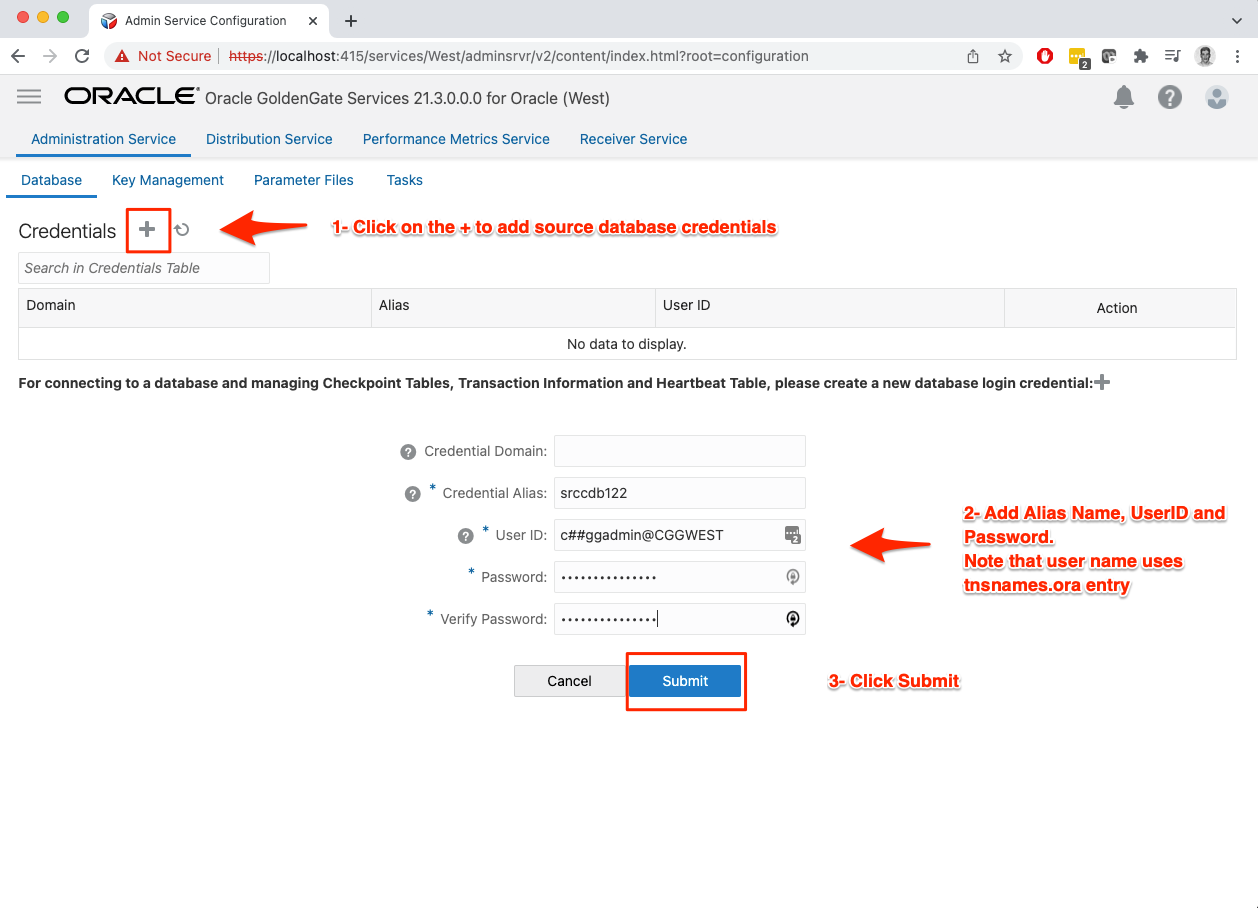Submit the new credential form
1258x908 pixels.
point(685,681)
